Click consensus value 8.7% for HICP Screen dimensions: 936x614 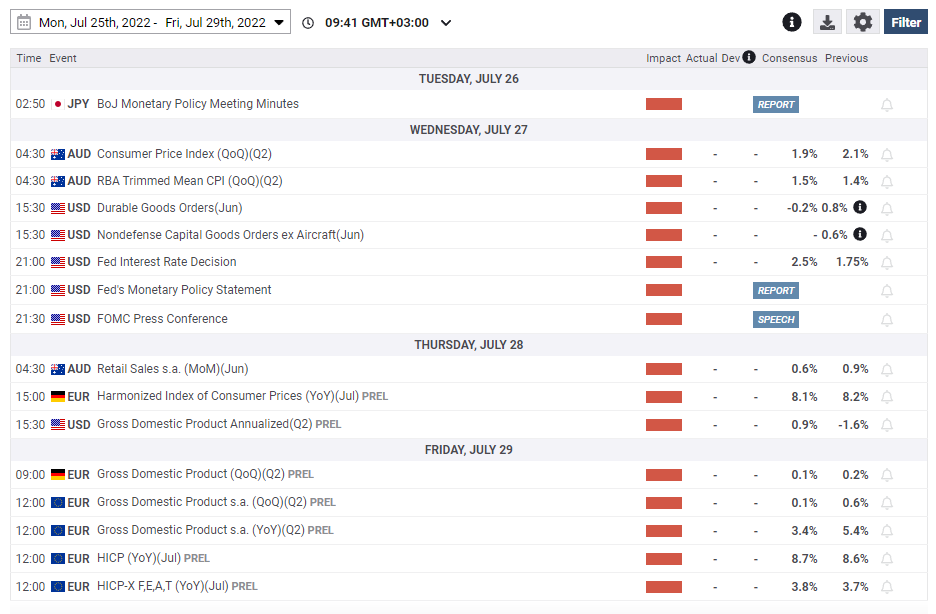click(x=804, y=559)
